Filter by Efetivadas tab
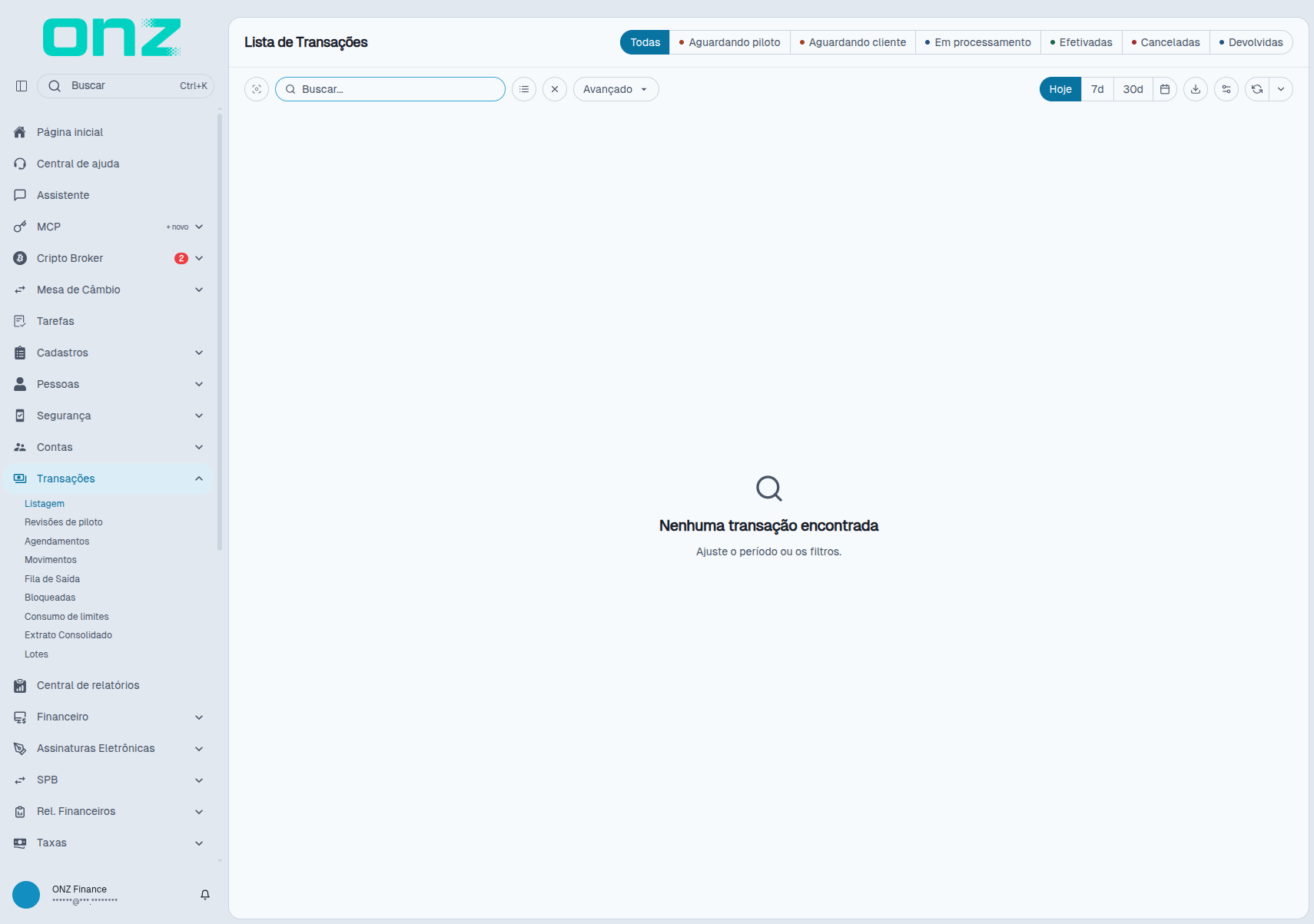This screenshot has width=1314, height=924. point(1081,42)
